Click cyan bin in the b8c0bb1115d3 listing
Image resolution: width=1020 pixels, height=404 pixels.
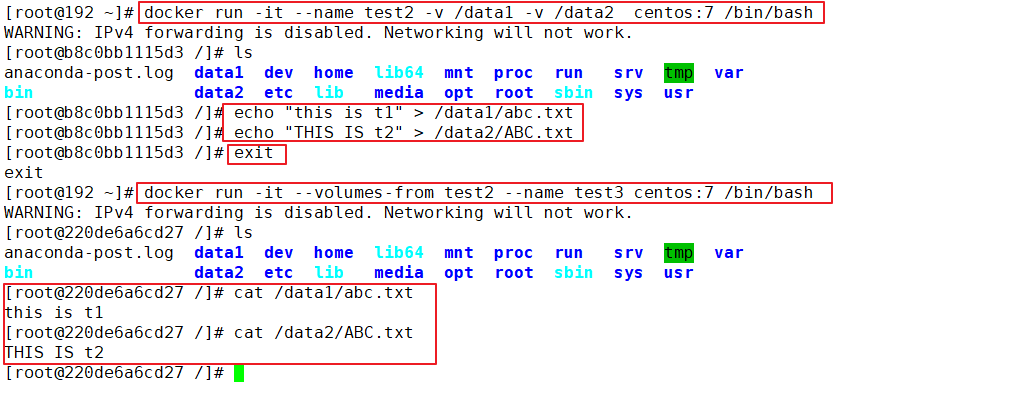point(19,93)
